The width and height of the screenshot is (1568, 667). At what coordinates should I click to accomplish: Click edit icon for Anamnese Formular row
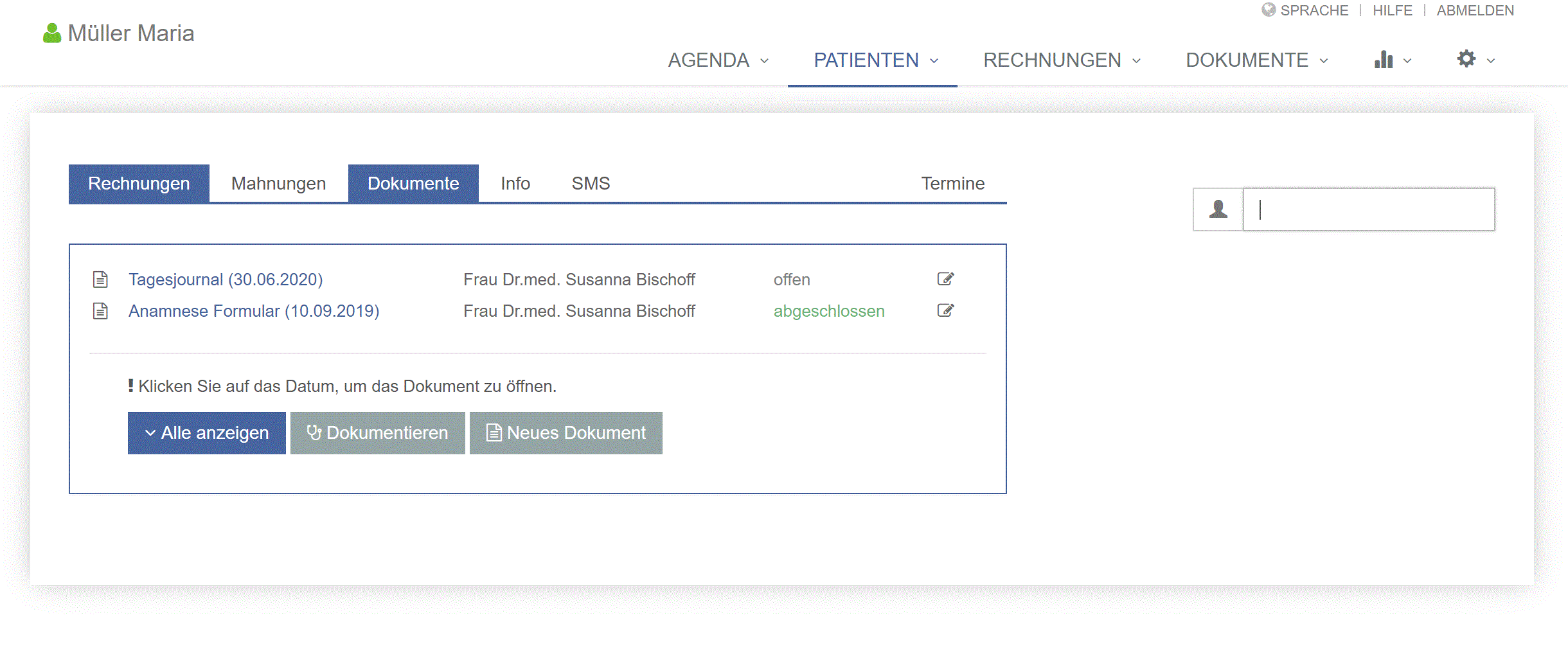coord(945,311)
